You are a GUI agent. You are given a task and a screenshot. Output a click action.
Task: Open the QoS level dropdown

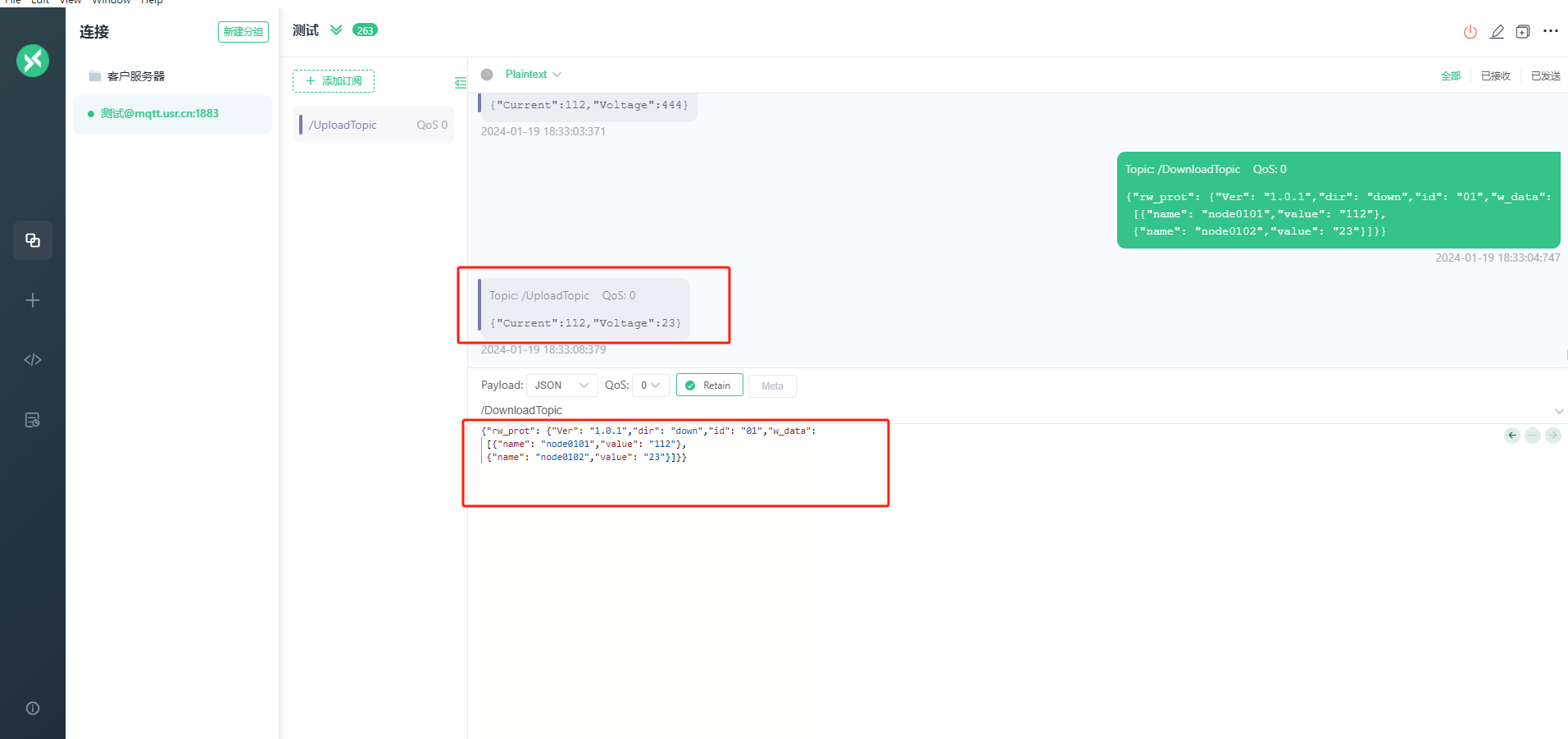(x=650, y=385)
